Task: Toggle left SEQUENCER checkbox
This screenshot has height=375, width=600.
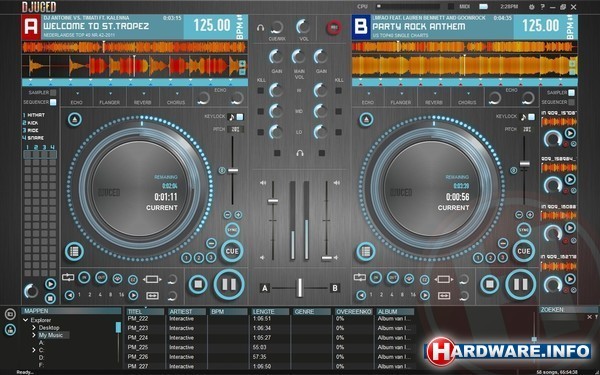Action: 53,102
